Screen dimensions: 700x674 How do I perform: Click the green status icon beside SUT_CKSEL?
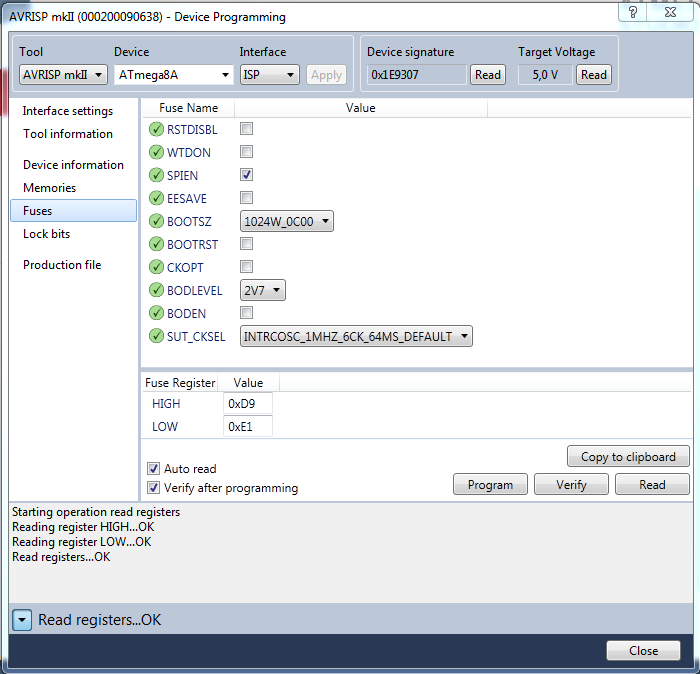click(156, 336)
